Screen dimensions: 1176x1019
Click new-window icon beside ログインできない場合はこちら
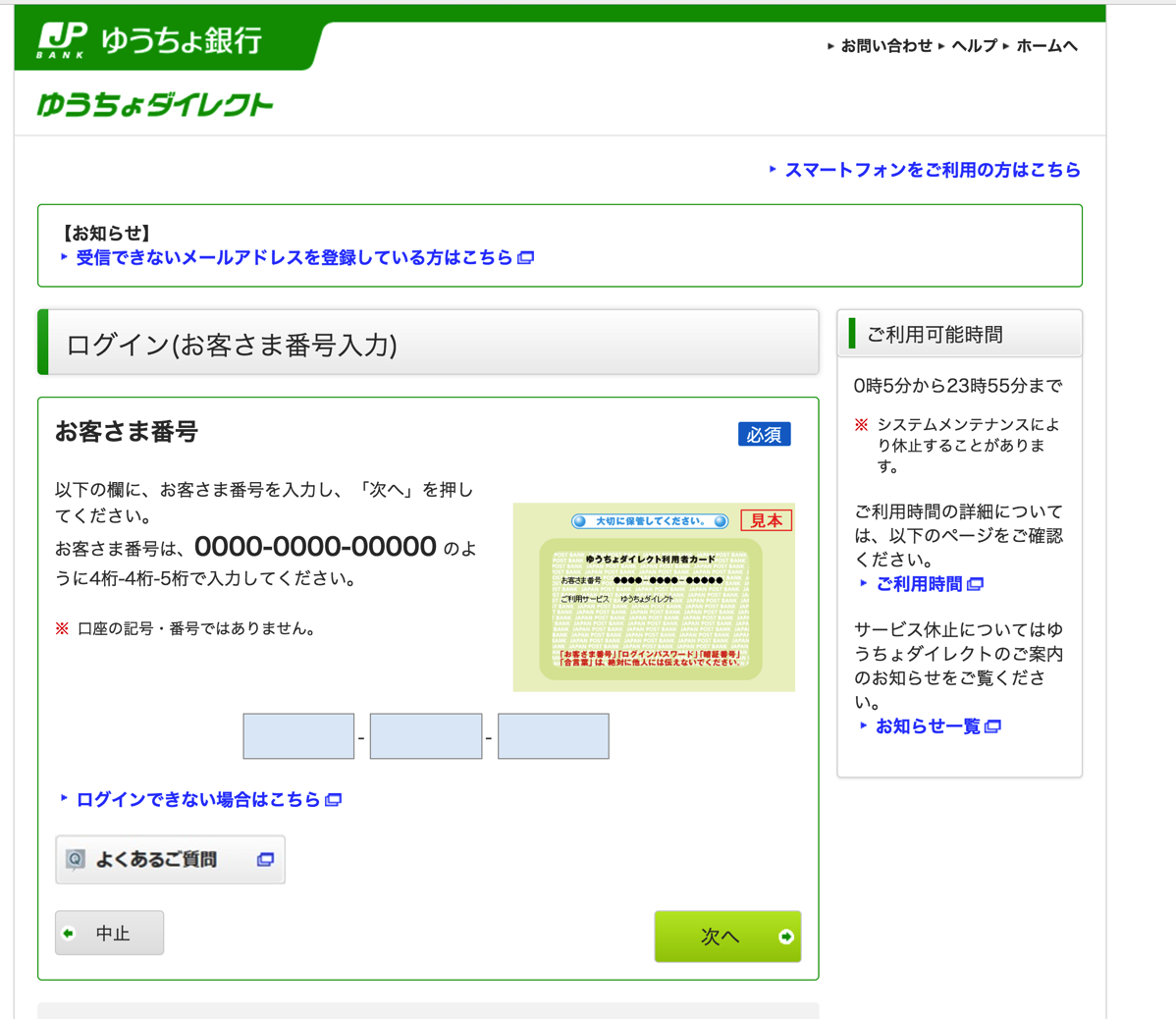tap(334, 800)
